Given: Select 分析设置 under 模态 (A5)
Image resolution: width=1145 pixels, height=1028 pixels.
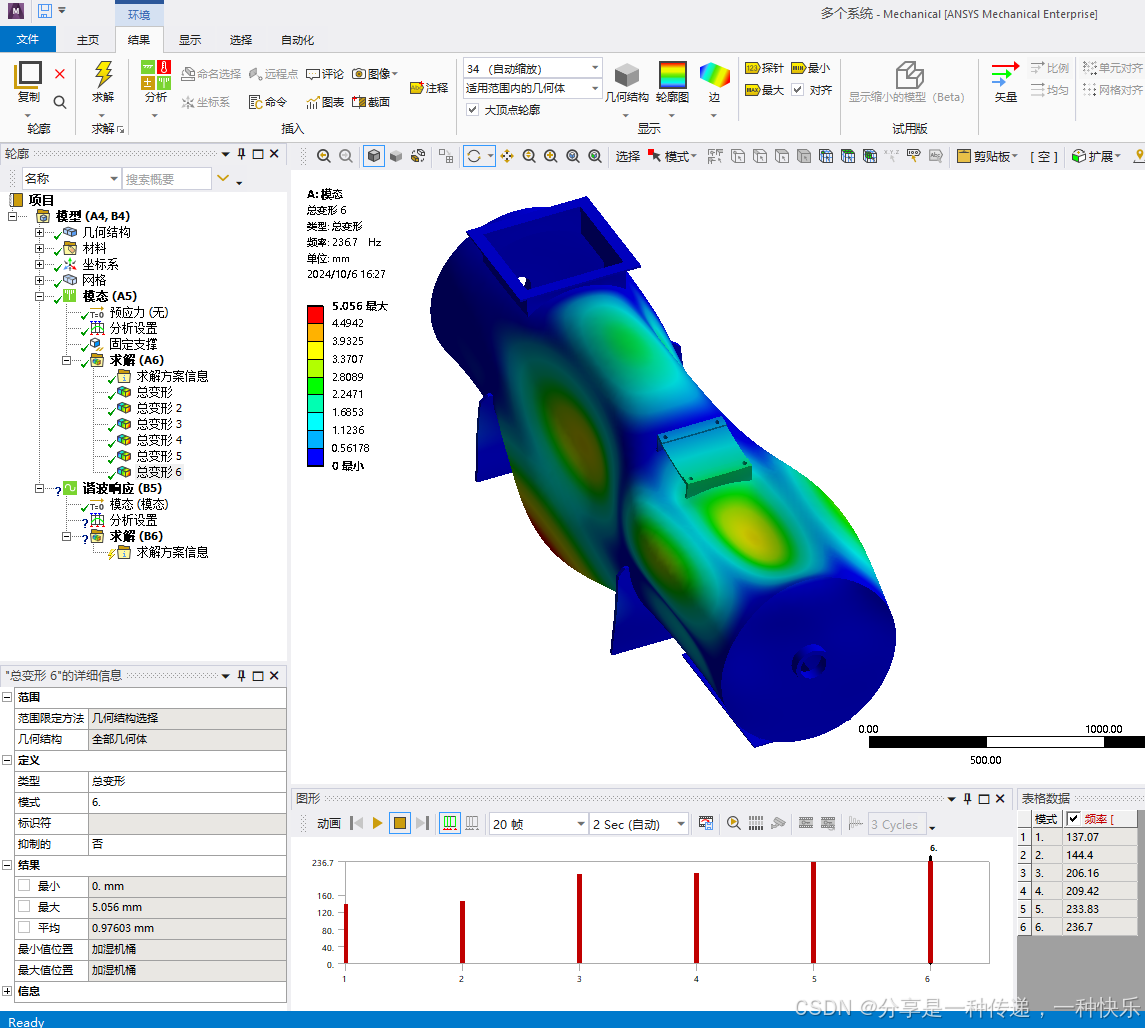Looking at the screenshot, I should [133, 329].
